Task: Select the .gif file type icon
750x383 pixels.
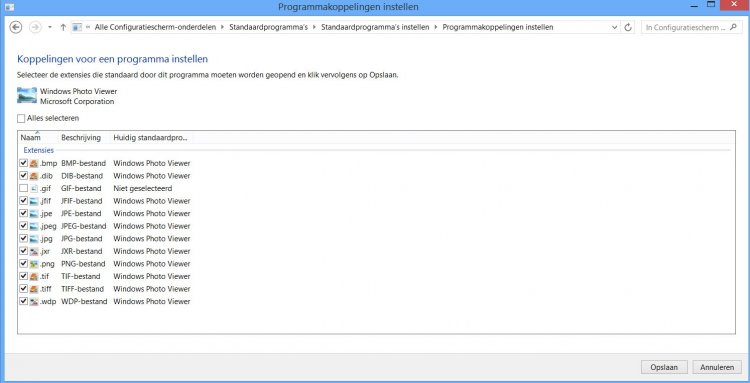Action: coord(34,188)
